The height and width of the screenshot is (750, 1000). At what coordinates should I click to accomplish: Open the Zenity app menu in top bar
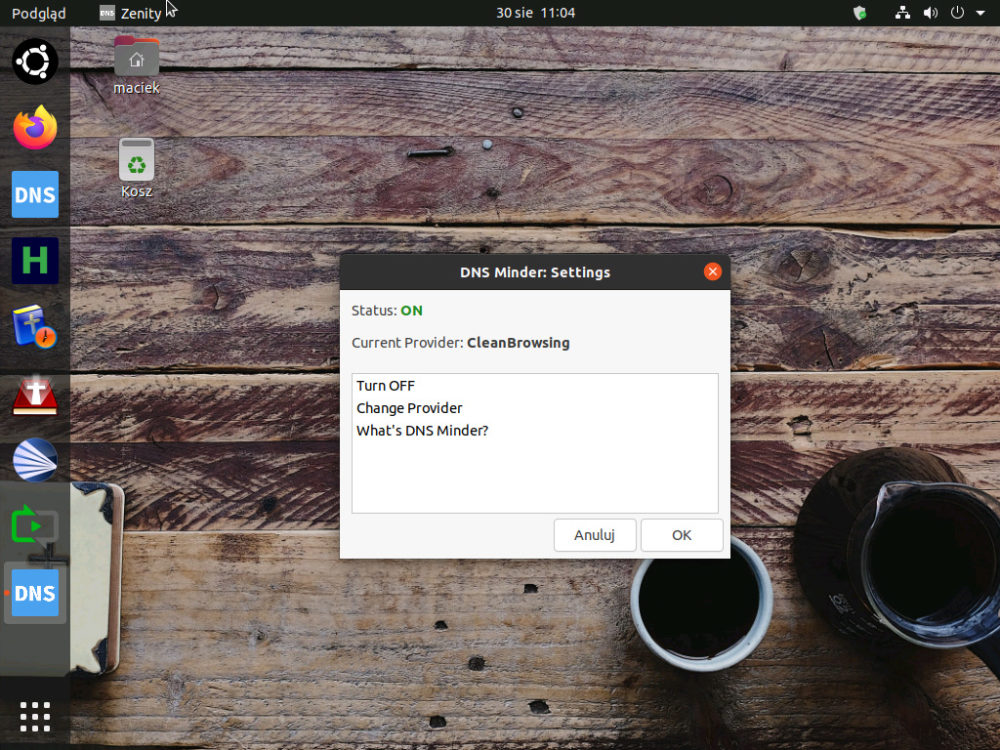pos(131,13)
